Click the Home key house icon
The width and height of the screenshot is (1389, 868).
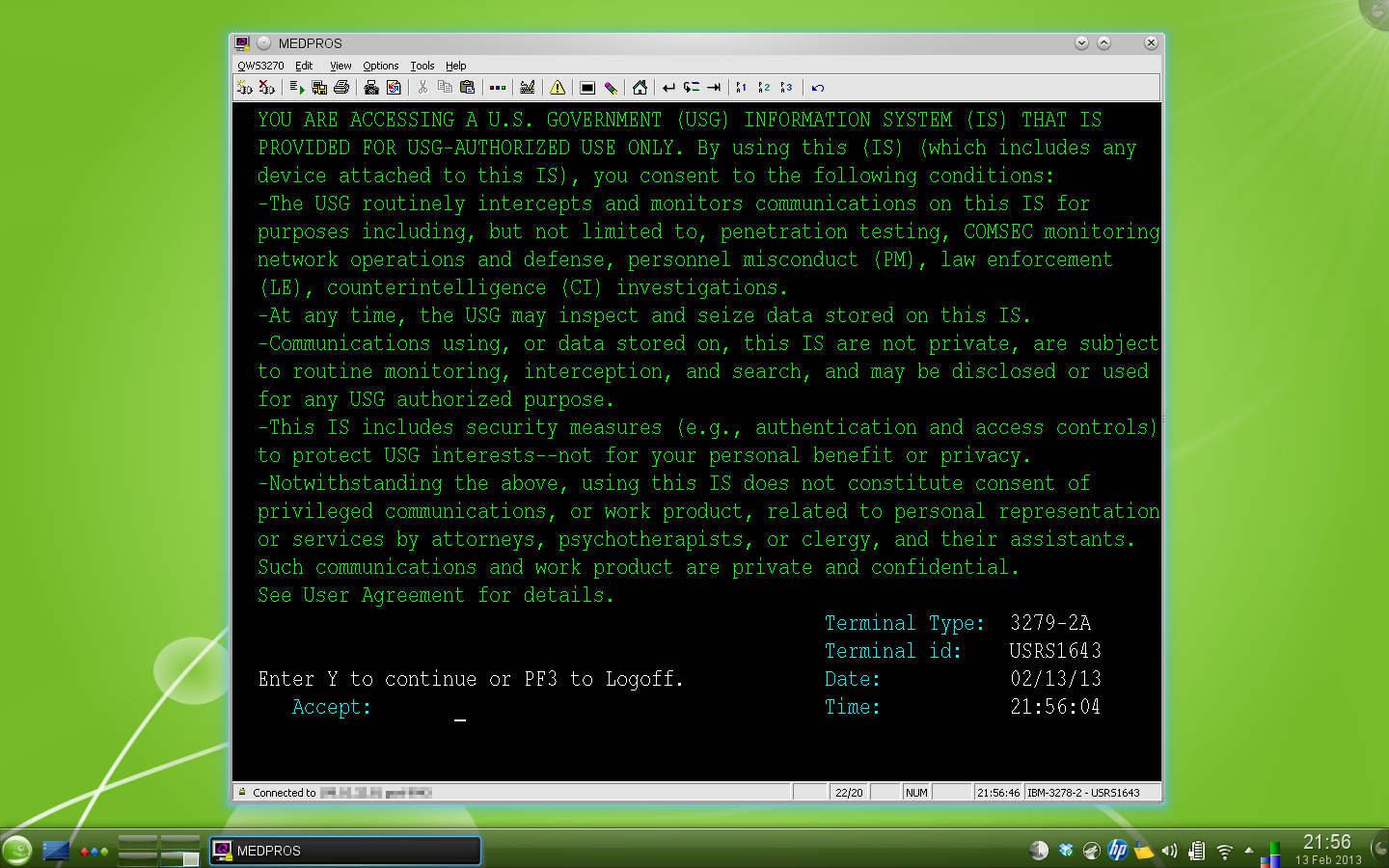(x=640, y=88)
